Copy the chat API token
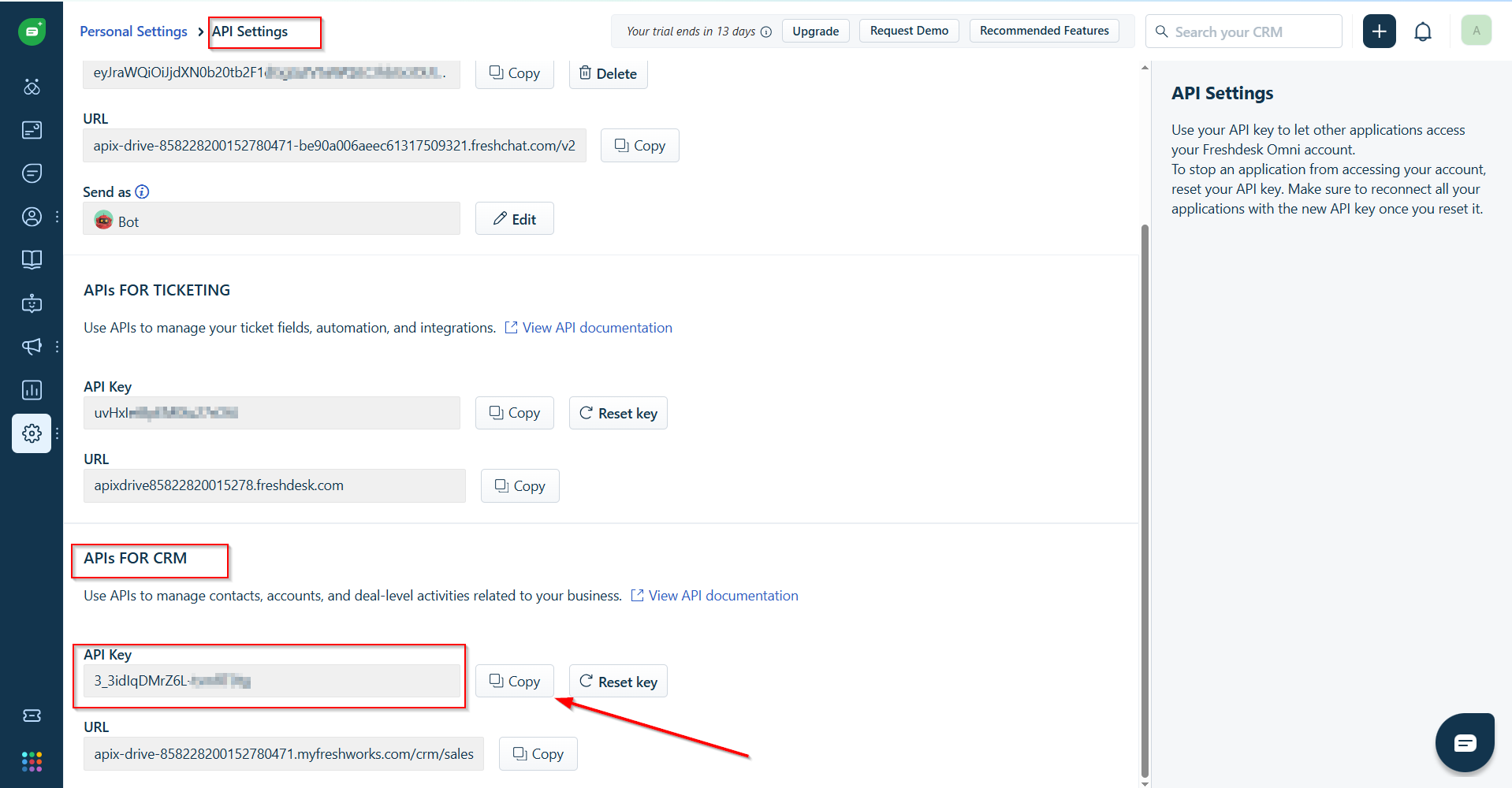Image resolution: width=1512 pixels, height=788 pixels. tap(514, 72)
